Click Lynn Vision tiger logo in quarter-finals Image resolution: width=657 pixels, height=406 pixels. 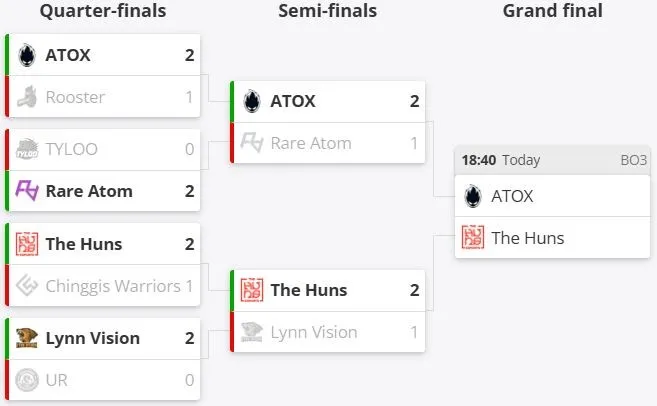(27, 338)
